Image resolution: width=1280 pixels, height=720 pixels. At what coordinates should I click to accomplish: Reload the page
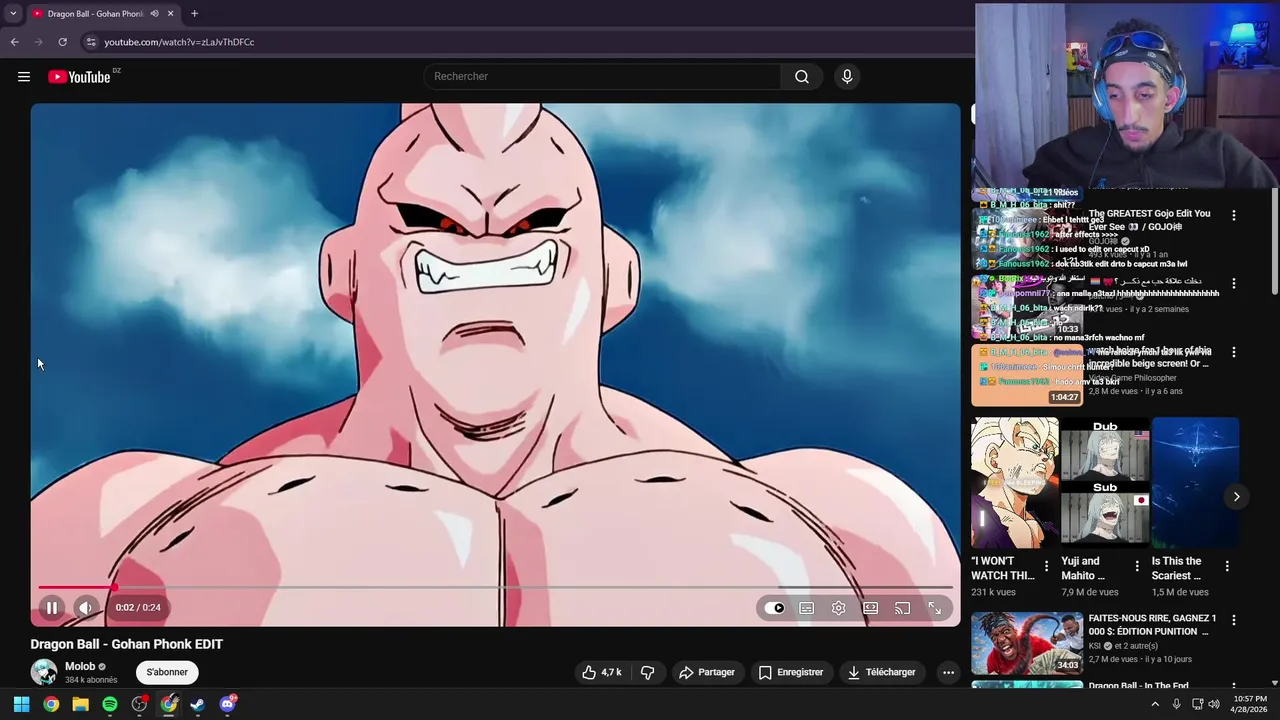tap(62, 42)
